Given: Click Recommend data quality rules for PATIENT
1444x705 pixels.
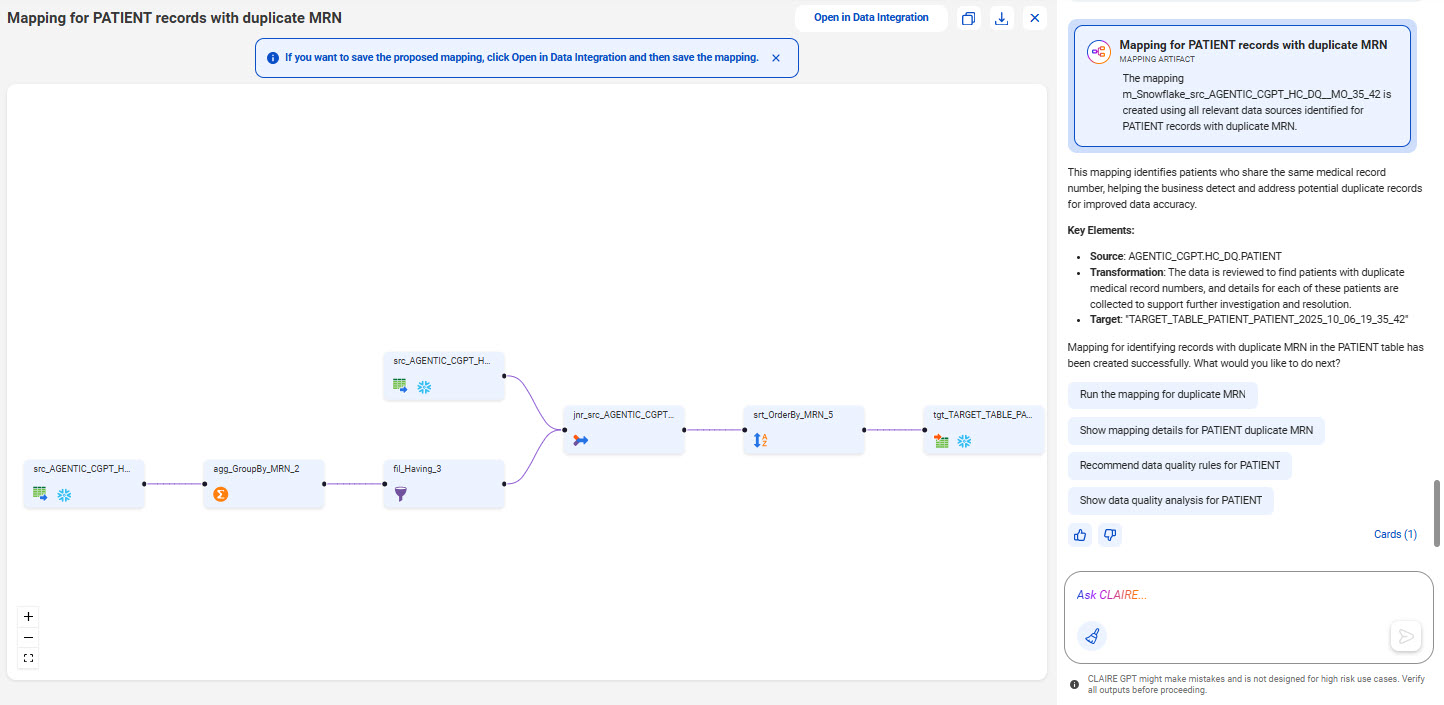Looking at the screenshot, I should (x=1180, y=465).
